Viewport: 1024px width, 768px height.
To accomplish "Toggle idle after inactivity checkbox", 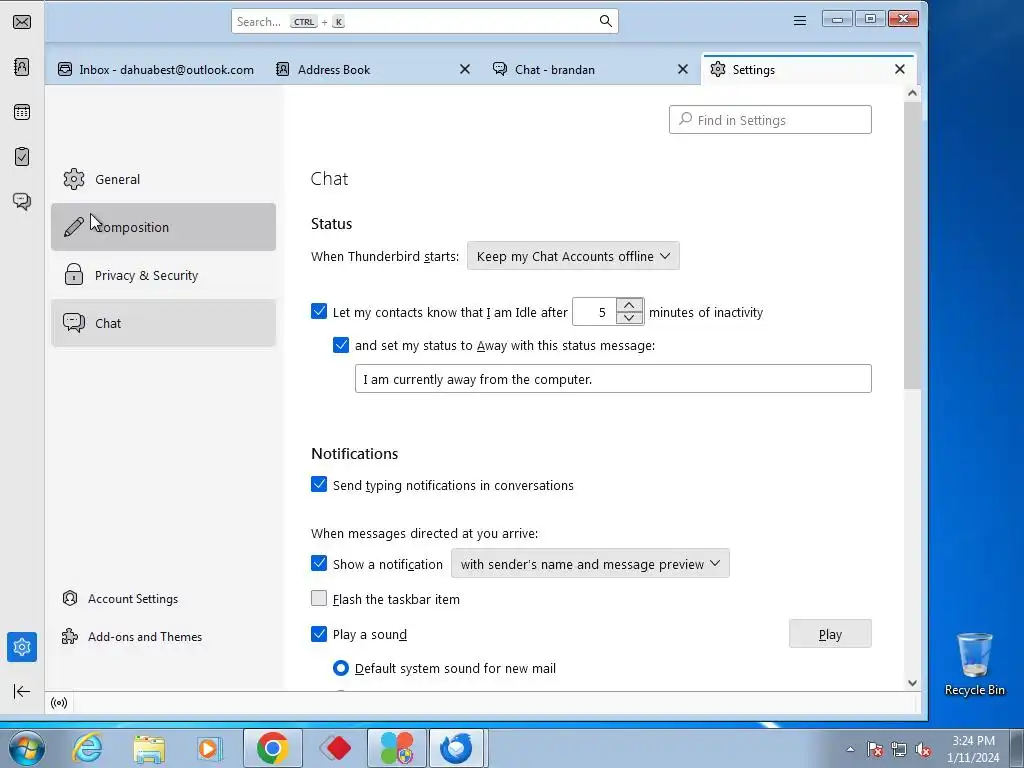I will coord(319,312).
